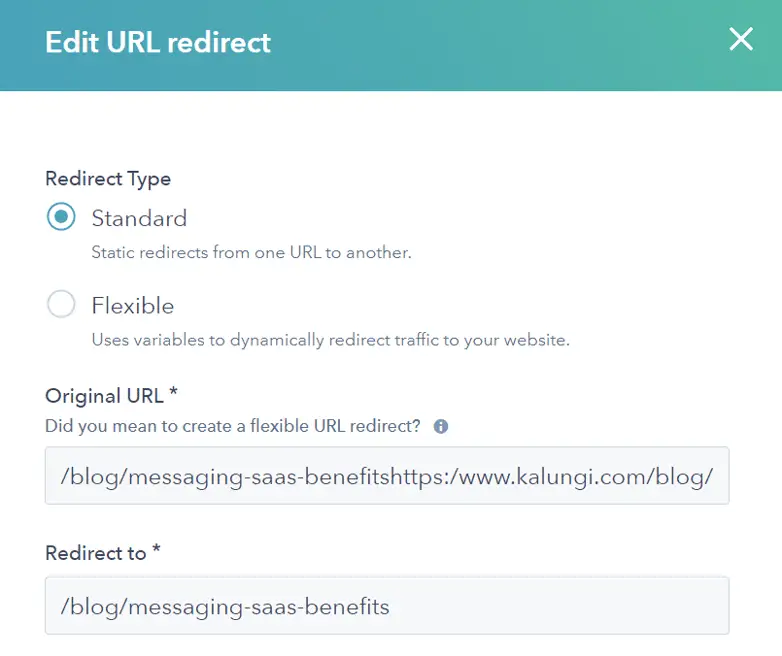This screenshot has height=656, width=782.
Task: Click the "Redirect to" field label
Action: coord(95,553)
